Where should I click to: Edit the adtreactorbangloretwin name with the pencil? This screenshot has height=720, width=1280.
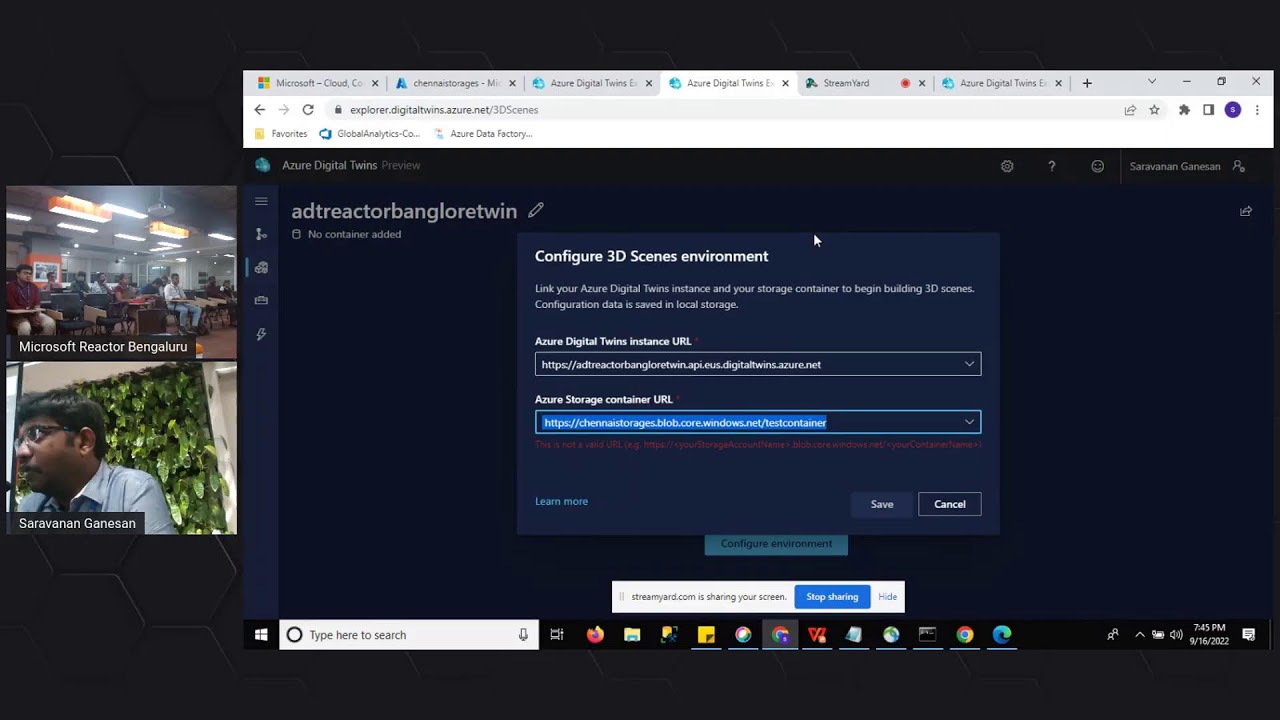(536, 210)
